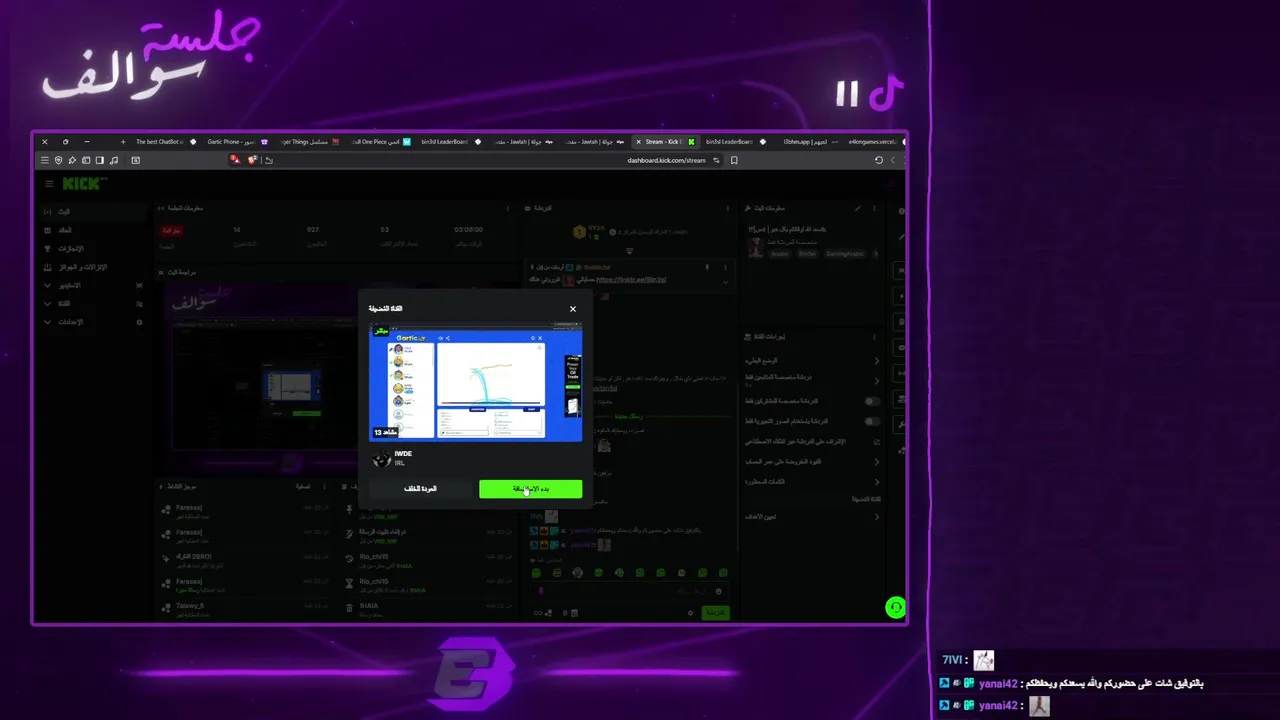Click the bookmark icon beside address bar
Viewport: 1280px width, 720px height.
(x=734, y=160)
